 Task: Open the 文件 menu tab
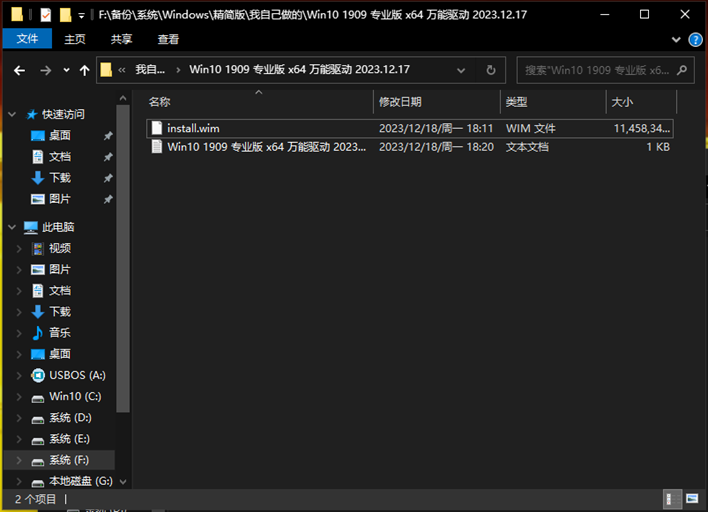coord(28,39)
